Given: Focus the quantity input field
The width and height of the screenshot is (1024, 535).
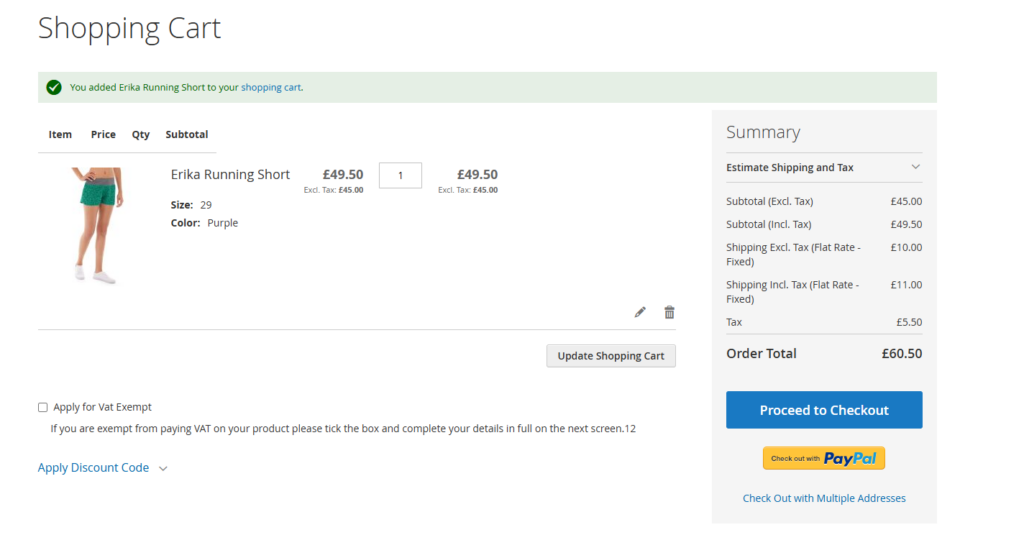Looking at the screenshot, I should [x=400, y=175].
